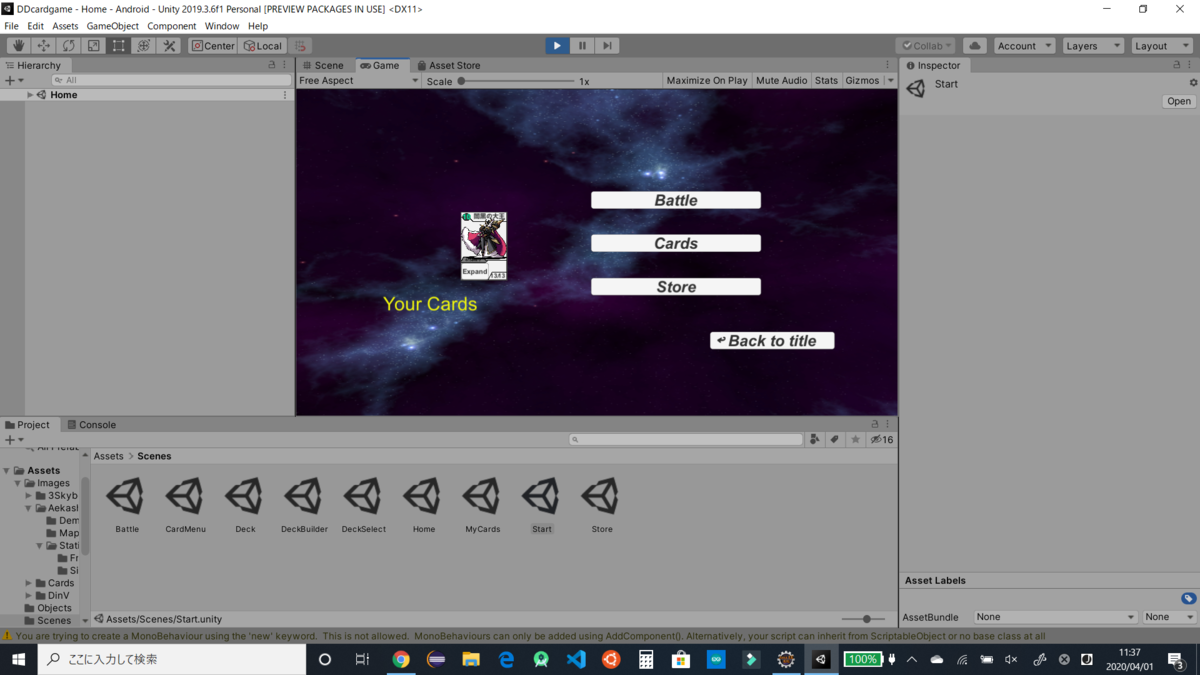Toggle Mute Audio in Game view
Screen dimensions: 1200x675
(781, 80)
